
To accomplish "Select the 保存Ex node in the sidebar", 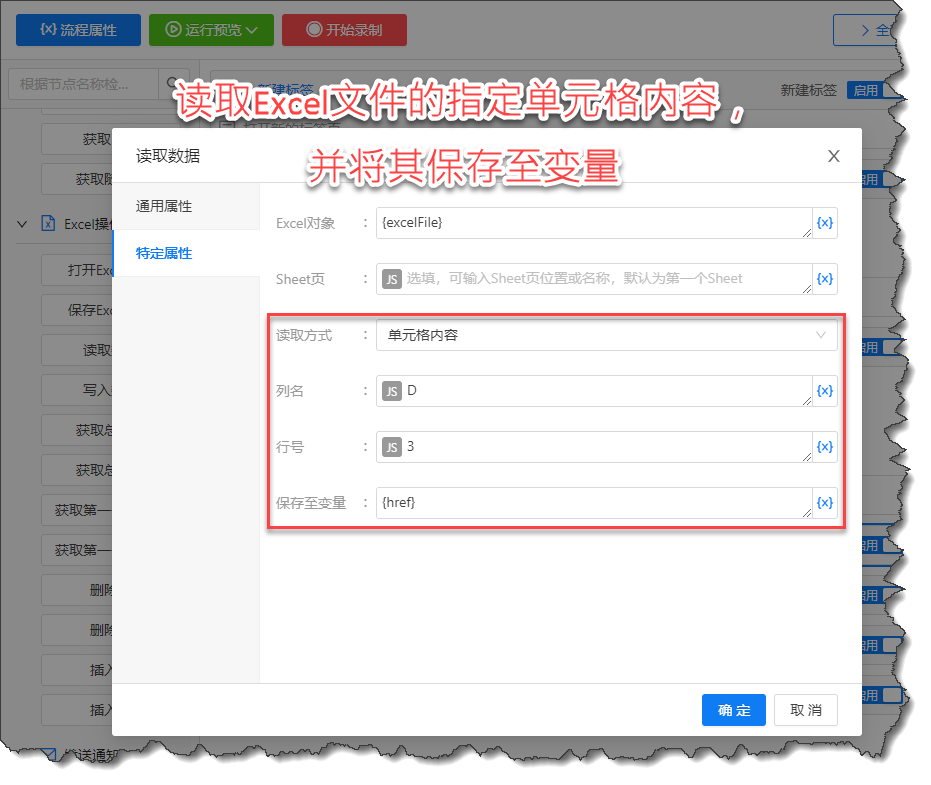I will coord(77,310).
